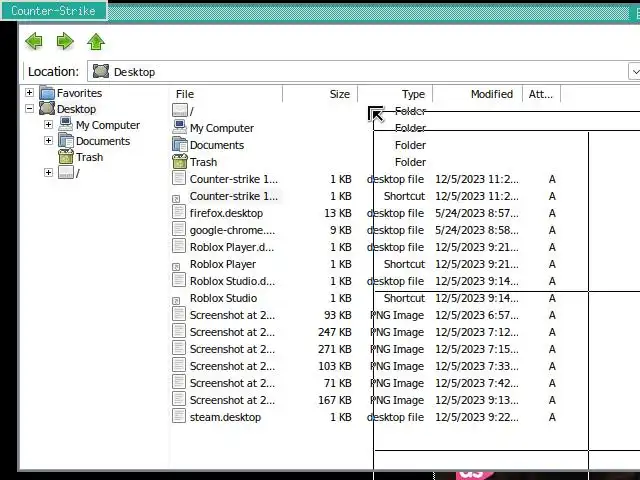Screen dimensions: 640x480
Task: Click the Location field showing Desktop
Action: tap(357, 72)
